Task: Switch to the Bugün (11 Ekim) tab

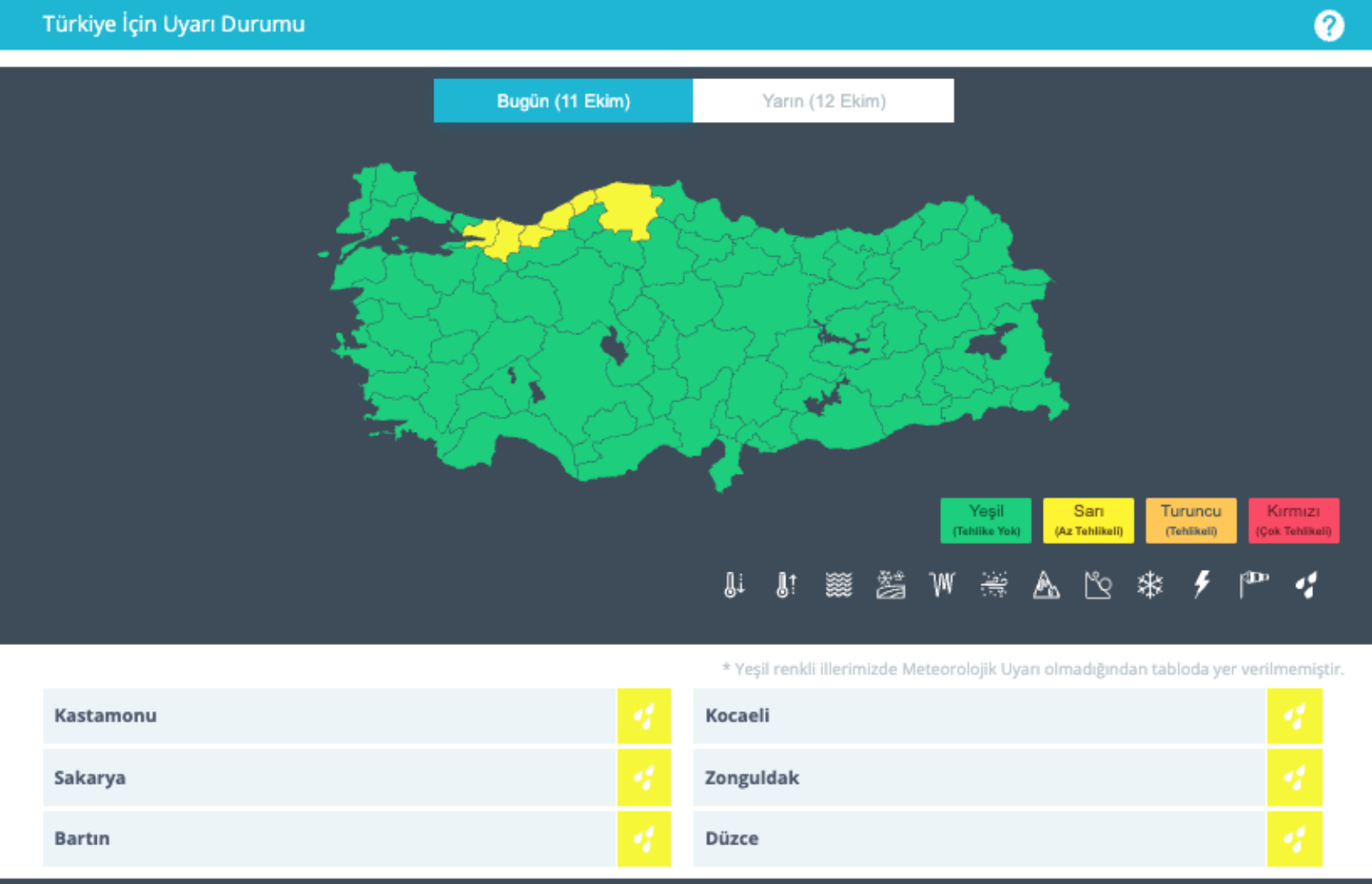Action: click(563, 101)
